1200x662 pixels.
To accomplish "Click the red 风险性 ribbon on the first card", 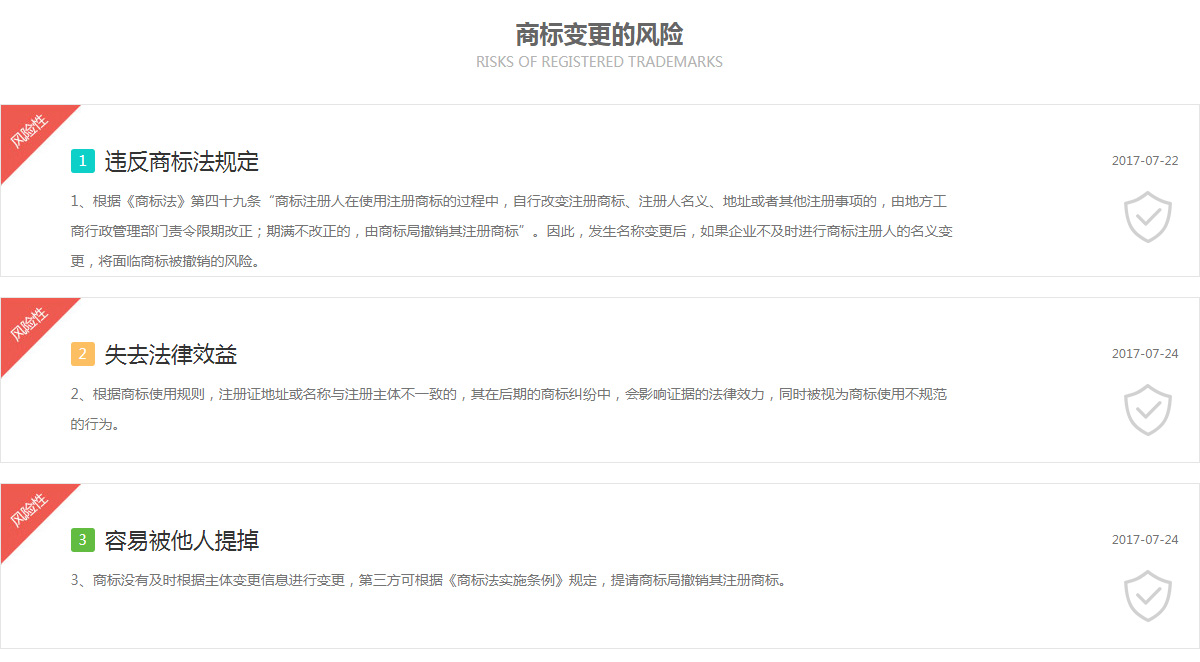I will [29, 133].
